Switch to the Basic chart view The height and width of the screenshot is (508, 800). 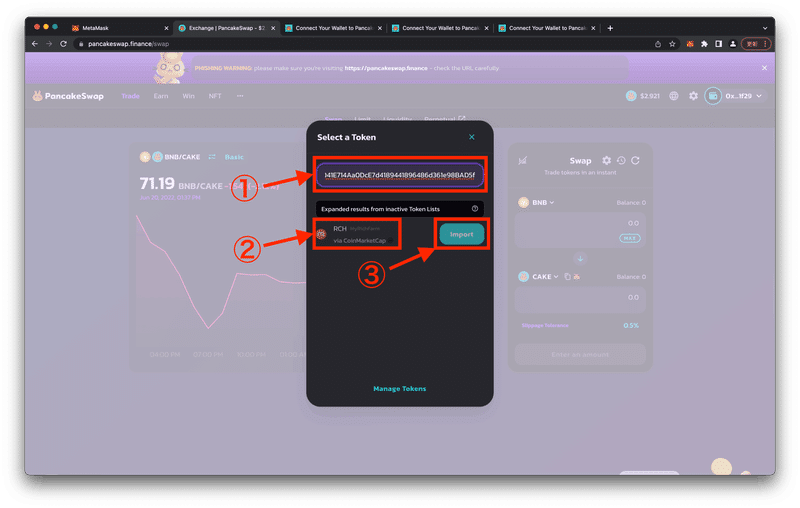pyautogui.click(x=234, y=157)
